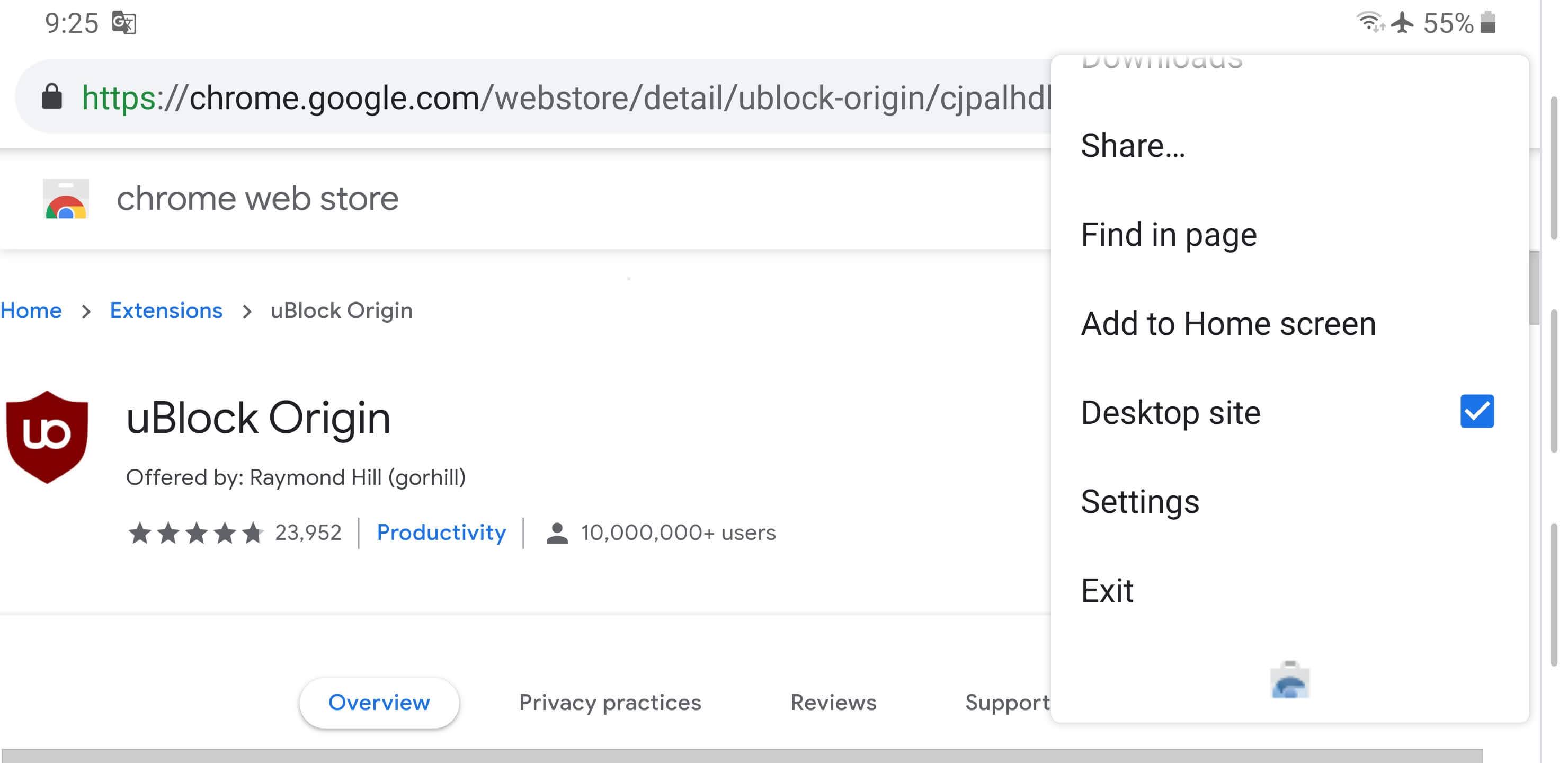Open Settings from the Chrome menu
Image resolution: width=1568 pixels, height=763 pixels.
point(1139,501)
